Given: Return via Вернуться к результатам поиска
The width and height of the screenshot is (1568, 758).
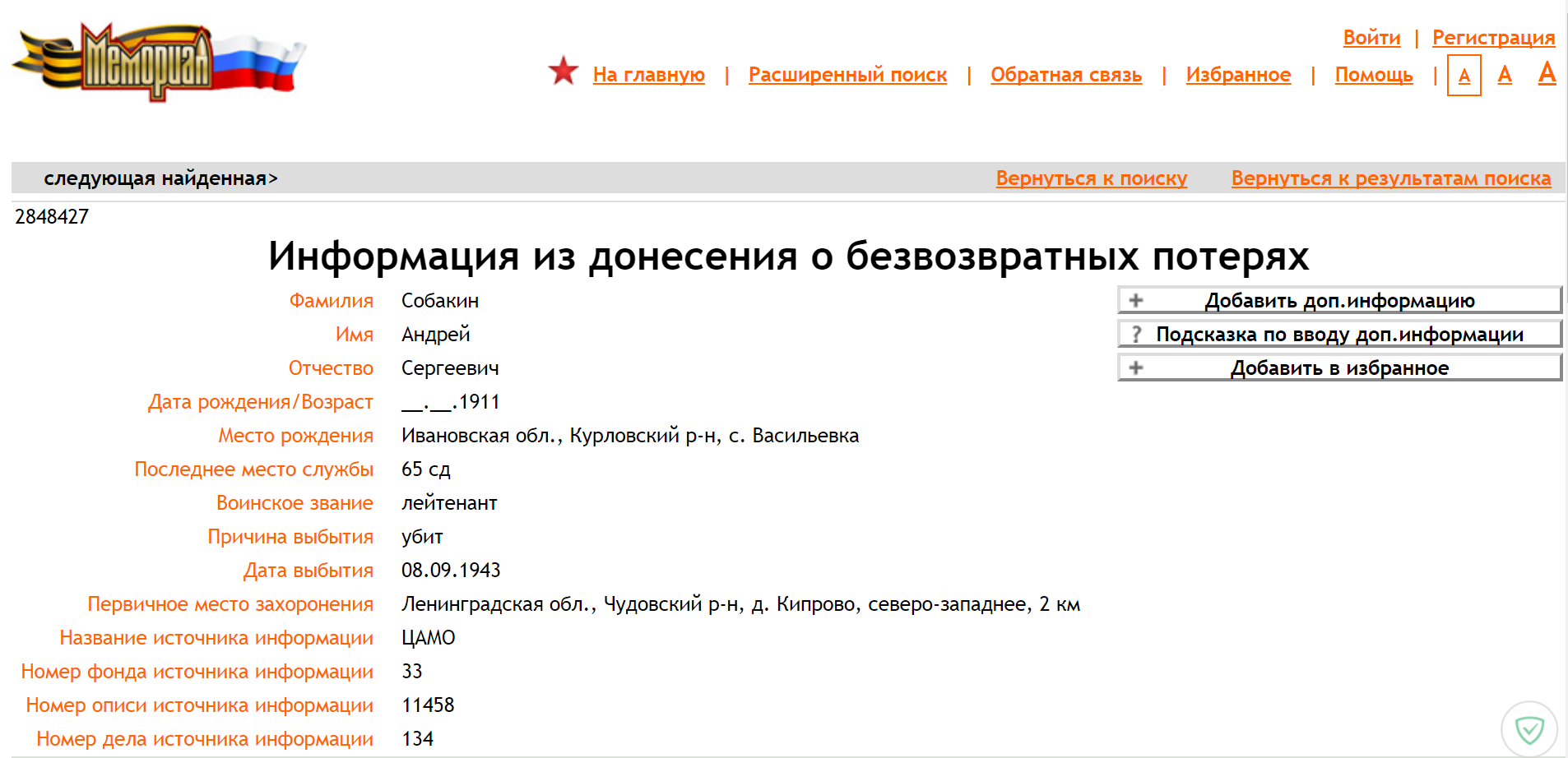Looking at the screenshot, I should pos(1390,178).
